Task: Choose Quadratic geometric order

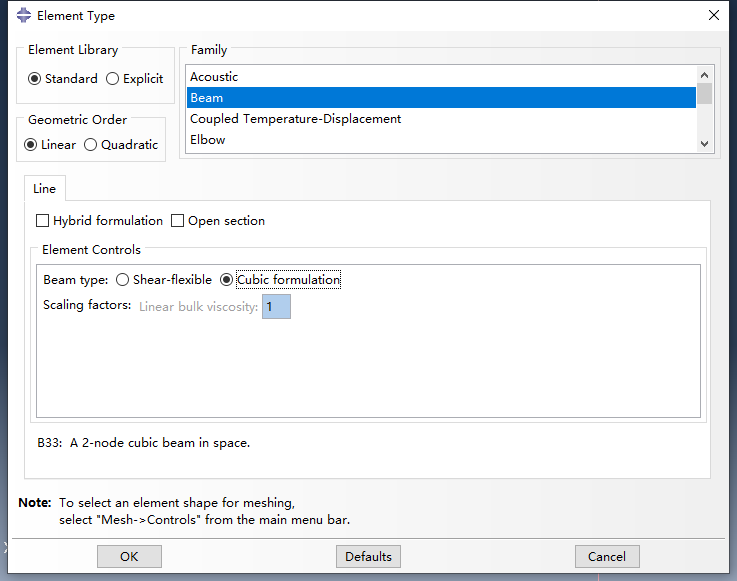Action: [x=91, y=145]
